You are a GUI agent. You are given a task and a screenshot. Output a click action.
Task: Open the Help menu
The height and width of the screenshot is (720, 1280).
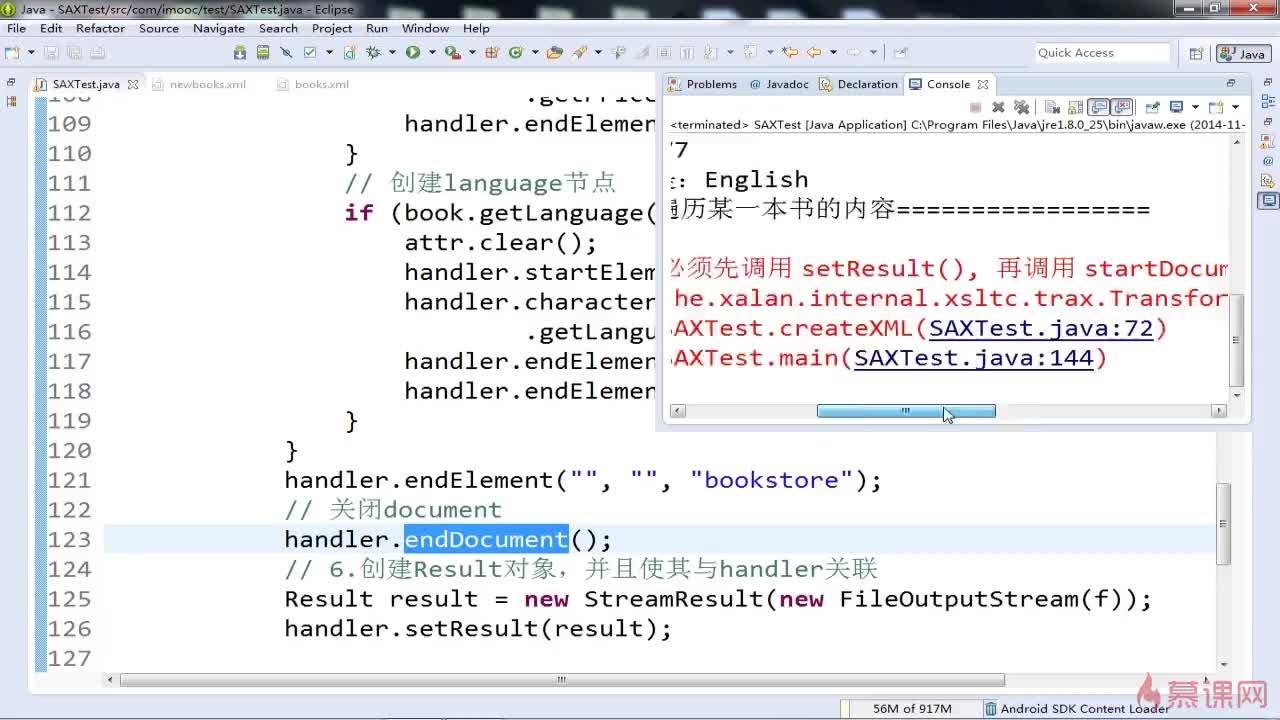(477, 28)
